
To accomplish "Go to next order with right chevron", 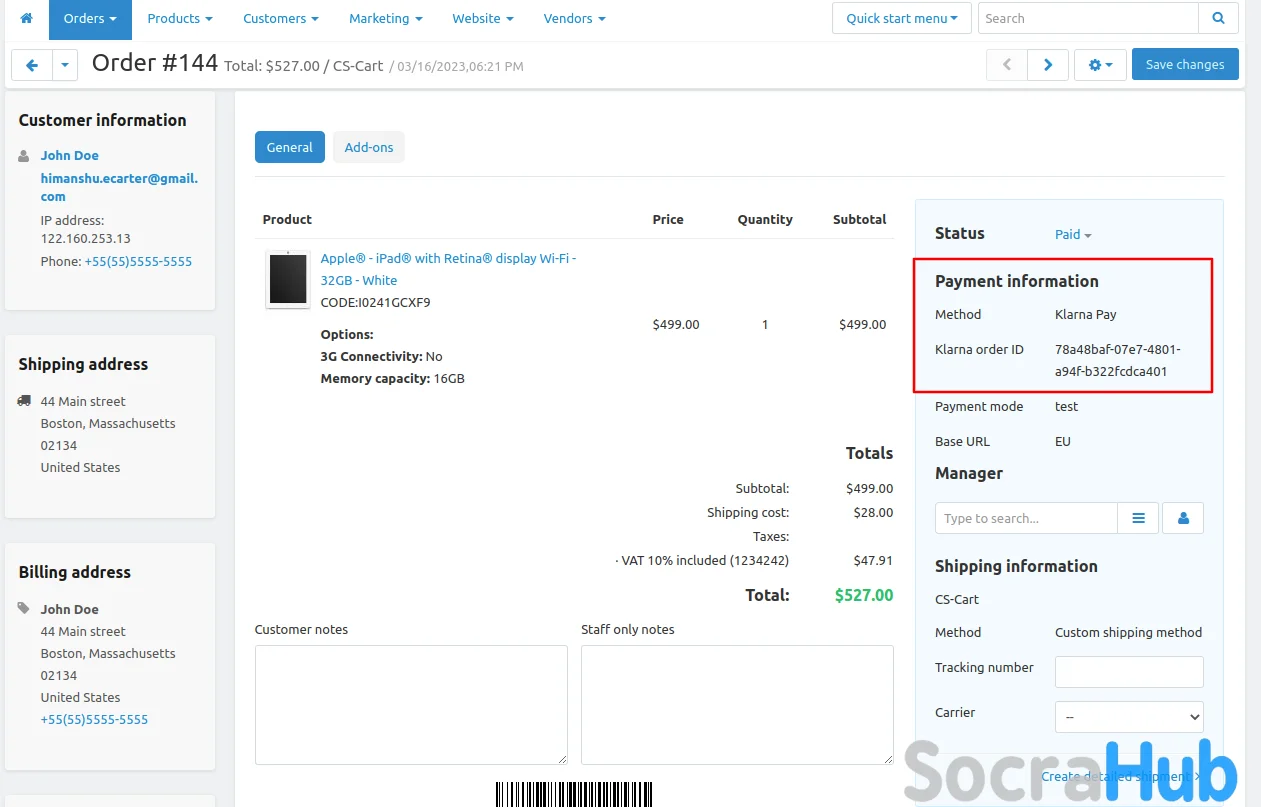I will 1048,65.
